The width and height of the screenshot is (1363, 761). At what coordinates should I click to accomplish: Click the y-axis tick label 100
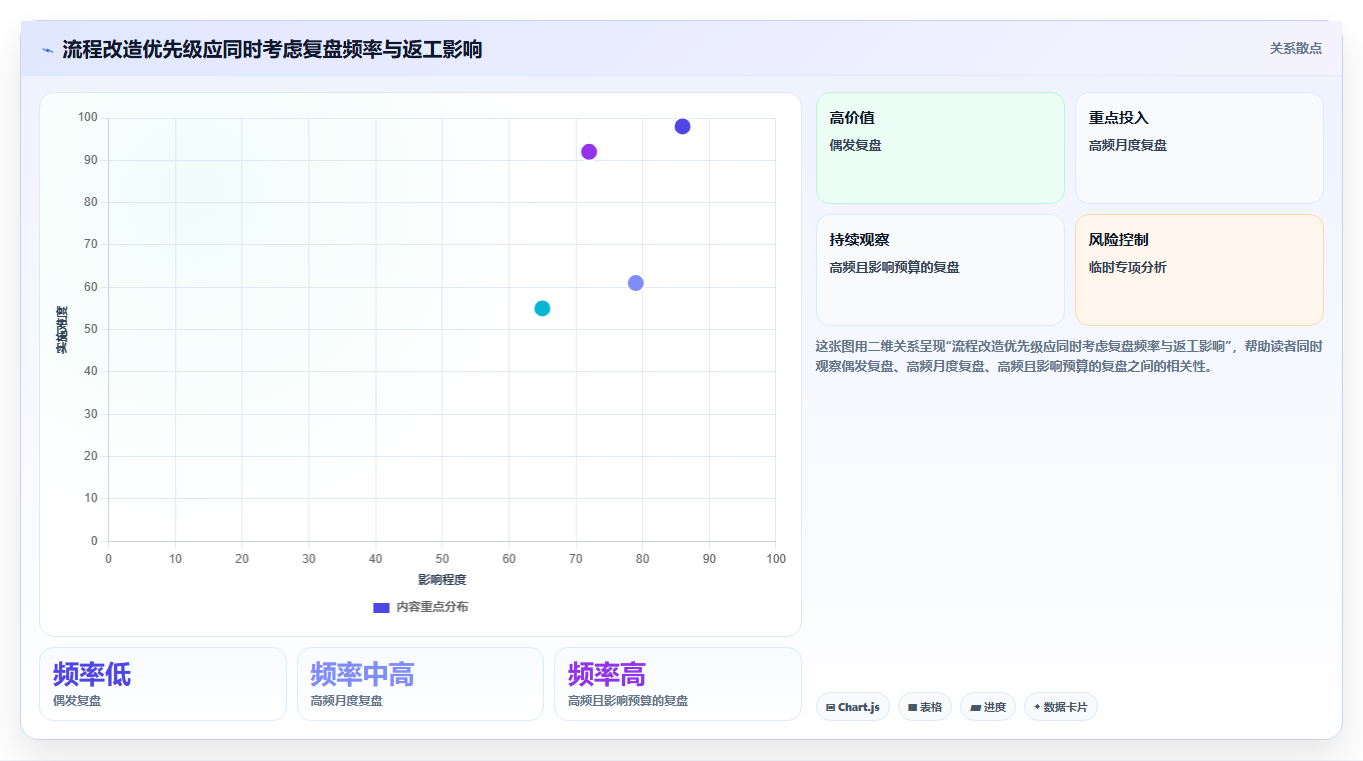point(88,118)
